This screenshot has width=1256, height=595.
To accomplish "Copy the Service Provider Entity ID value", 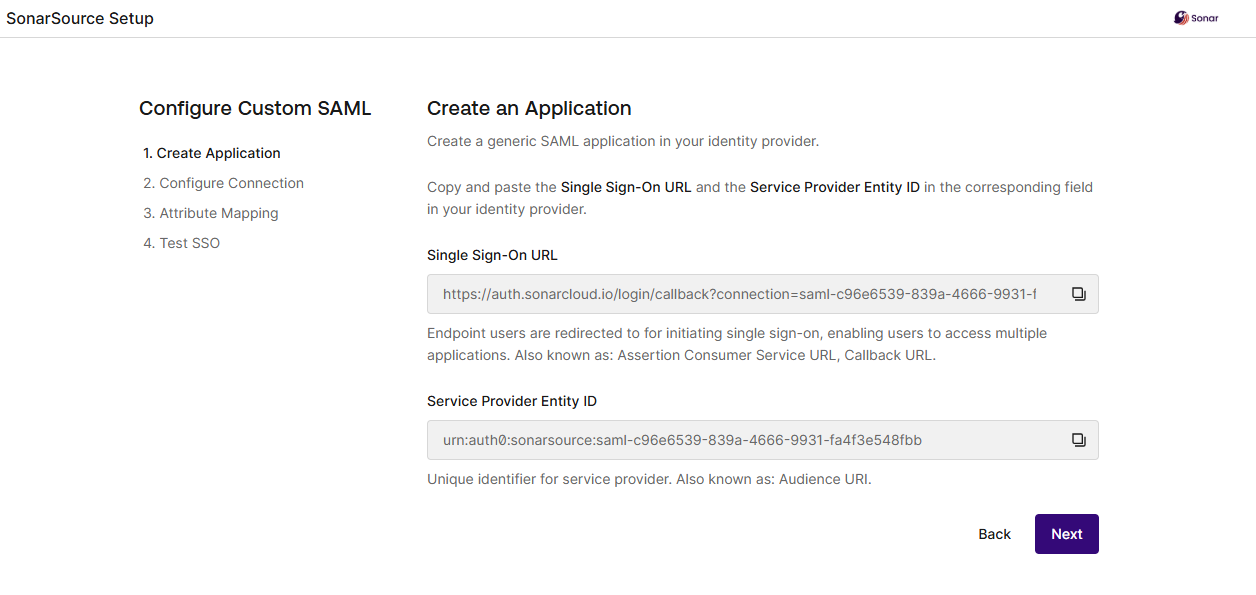I will (1078, 440).
